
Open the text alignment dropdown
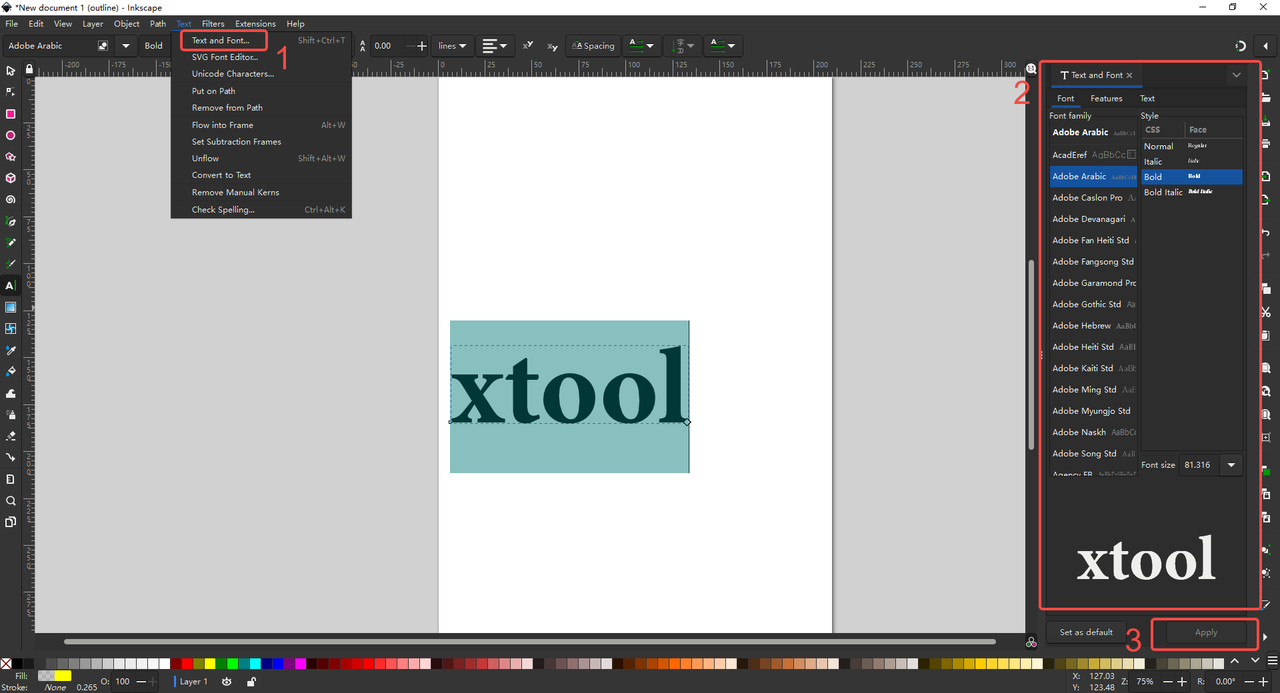[493, 46]
